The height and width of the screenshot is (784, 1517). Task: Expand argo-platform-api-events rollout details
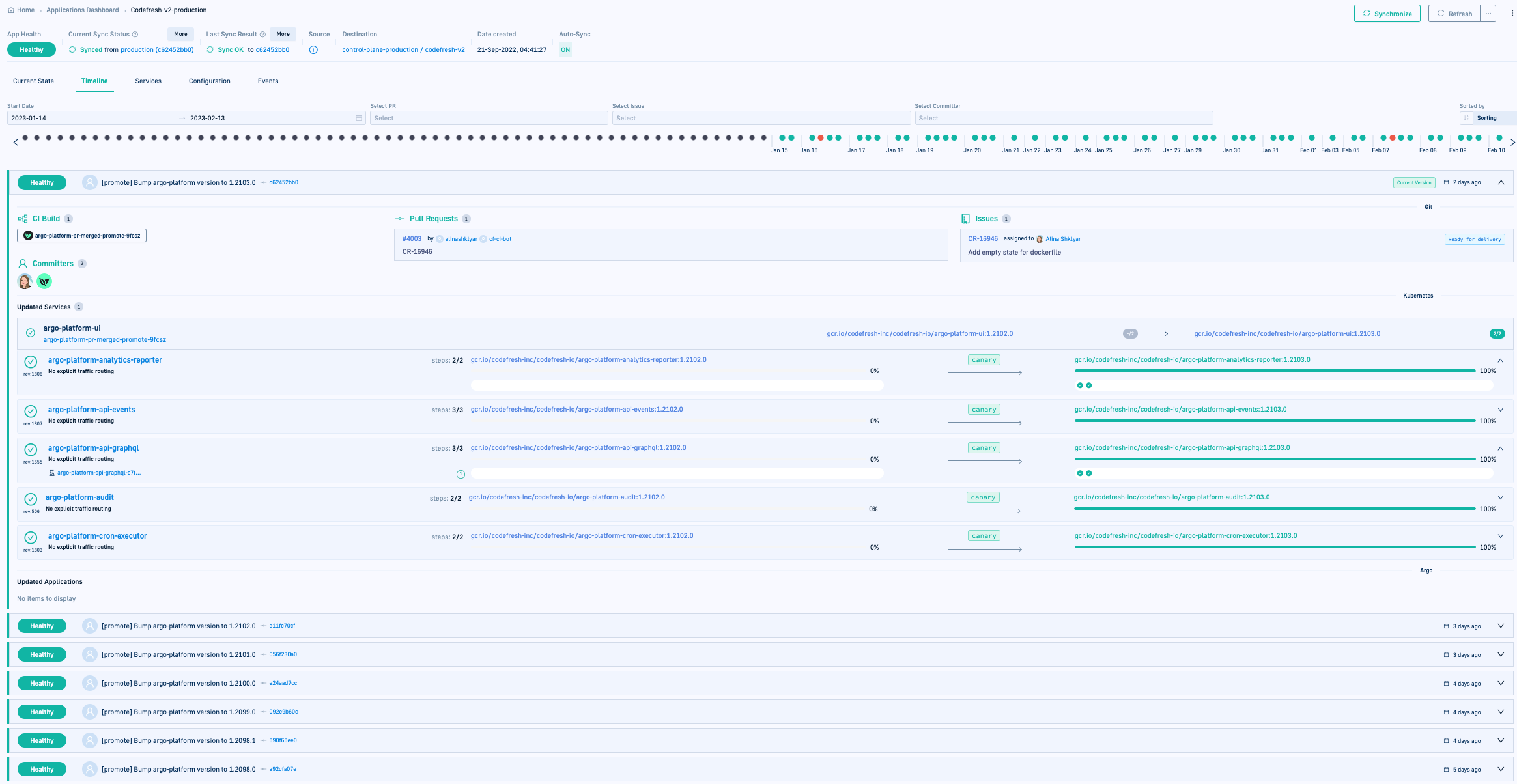[x=1501, y=410]
